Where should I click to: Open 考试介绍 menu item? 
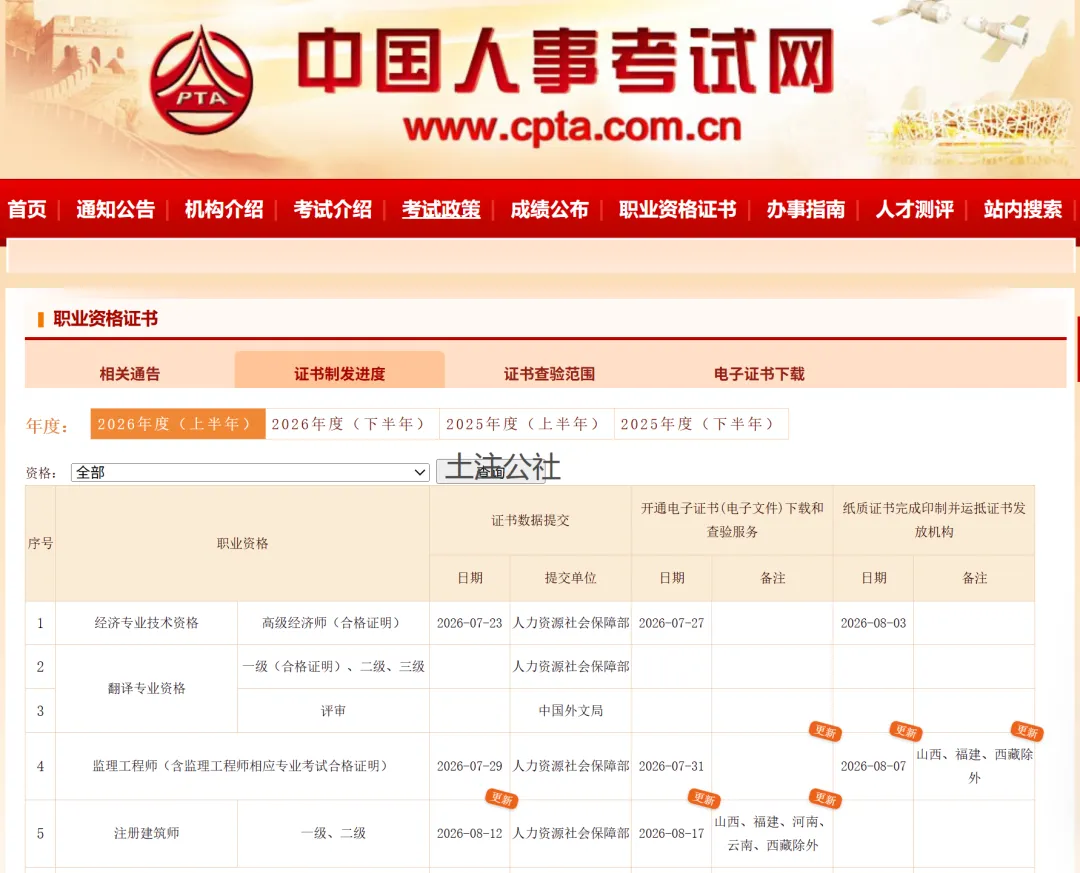point(333,209)
